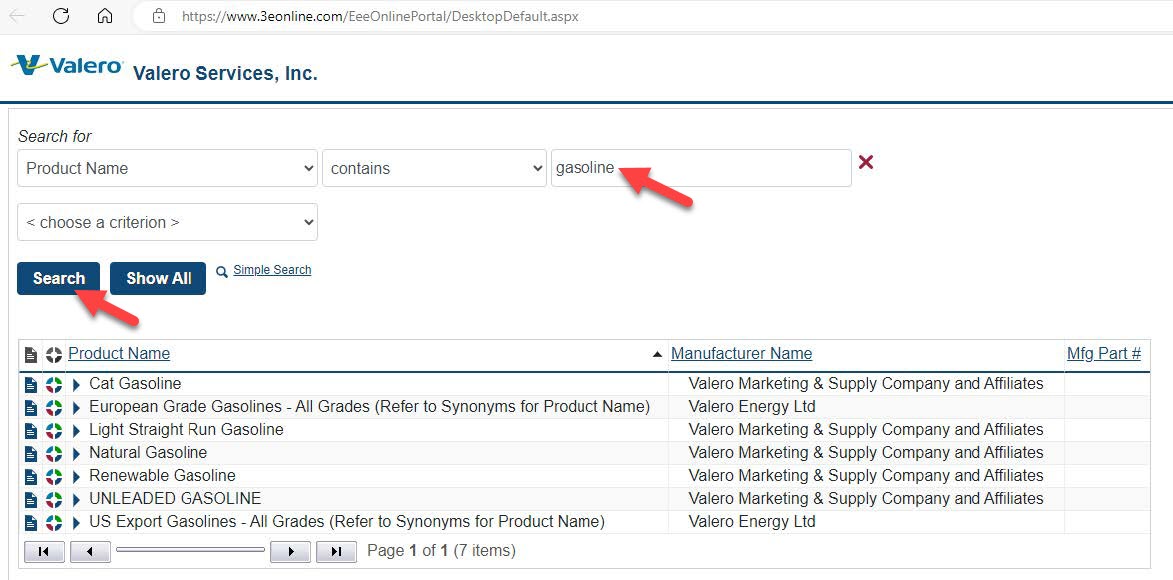This screenshot has width=1173, height=580.
Task: Select the Cat Gasoline product name
Action: pos(135,384)
